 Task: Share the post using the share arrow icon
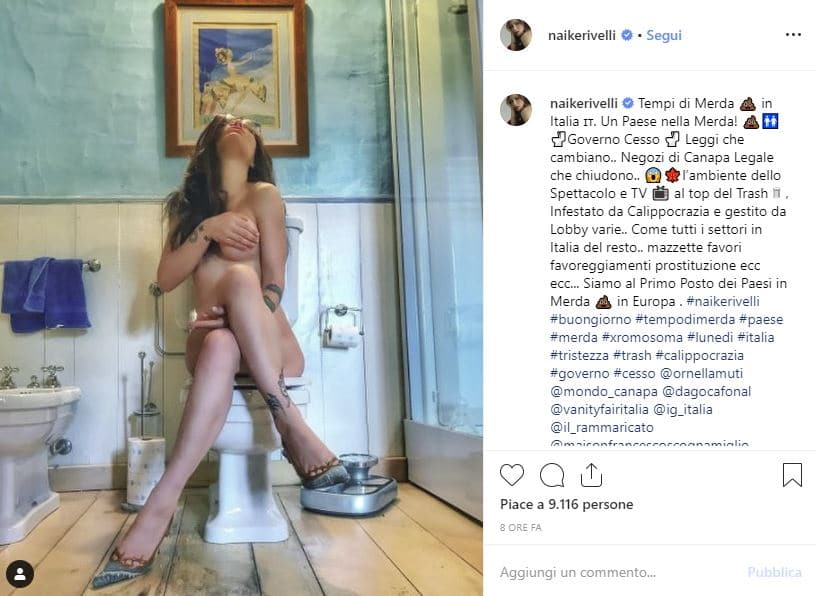click(x=591, y=475)
